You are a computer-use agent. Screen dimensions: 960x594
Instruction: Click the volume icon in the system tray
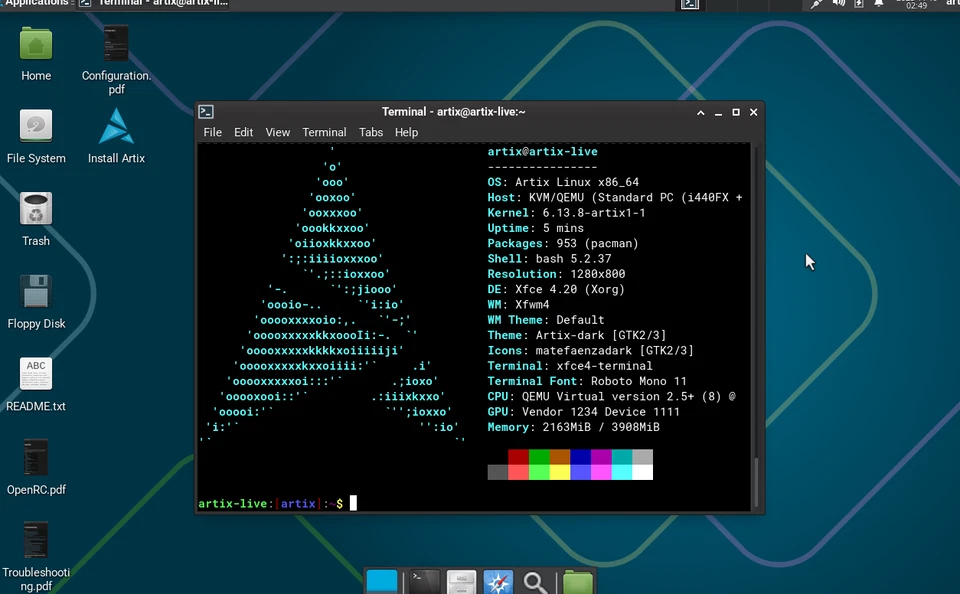tap(838, 4)
